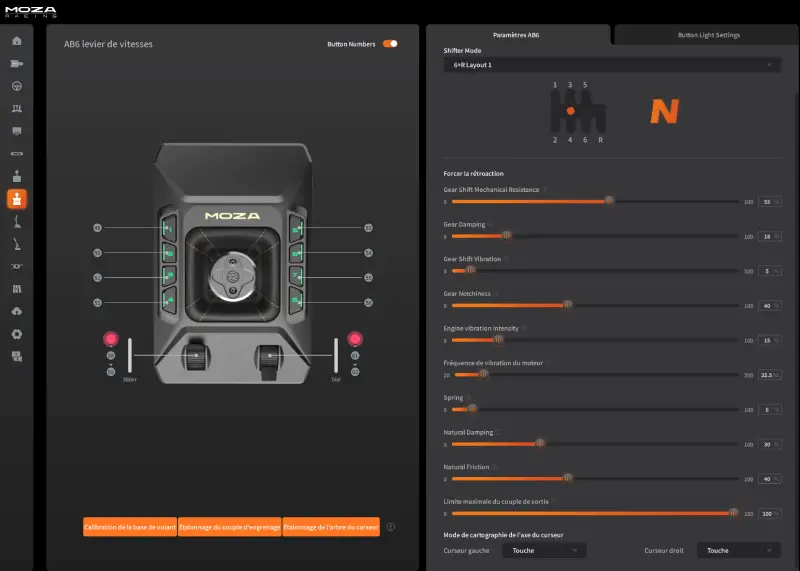This screenshot has height=571, width=800.
Task: Click the MOZA Racing logo
Action: [x=31, y=12]
